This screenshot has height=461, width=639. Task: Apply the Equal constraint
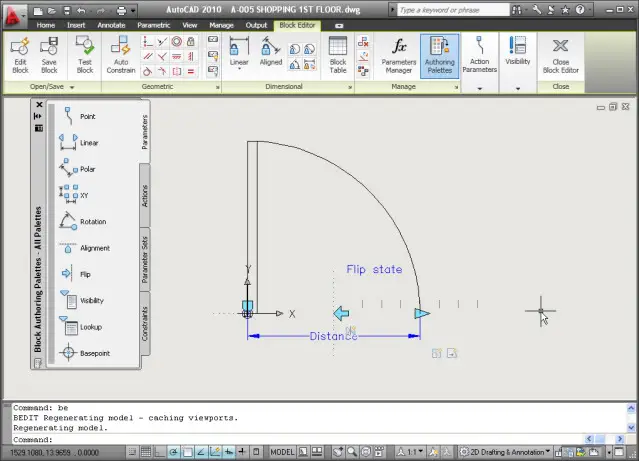(x=191, y=71)
